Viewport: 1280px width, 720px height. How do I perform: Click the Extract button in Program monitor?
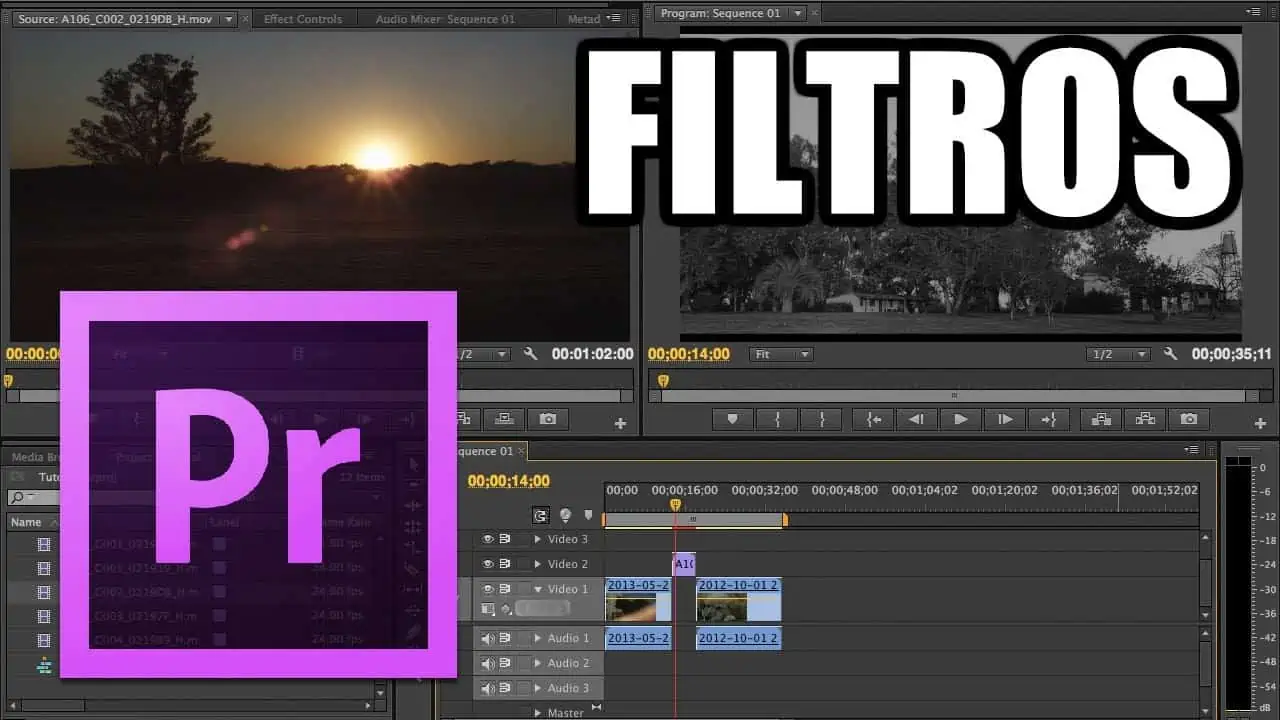click(1145, 420)
